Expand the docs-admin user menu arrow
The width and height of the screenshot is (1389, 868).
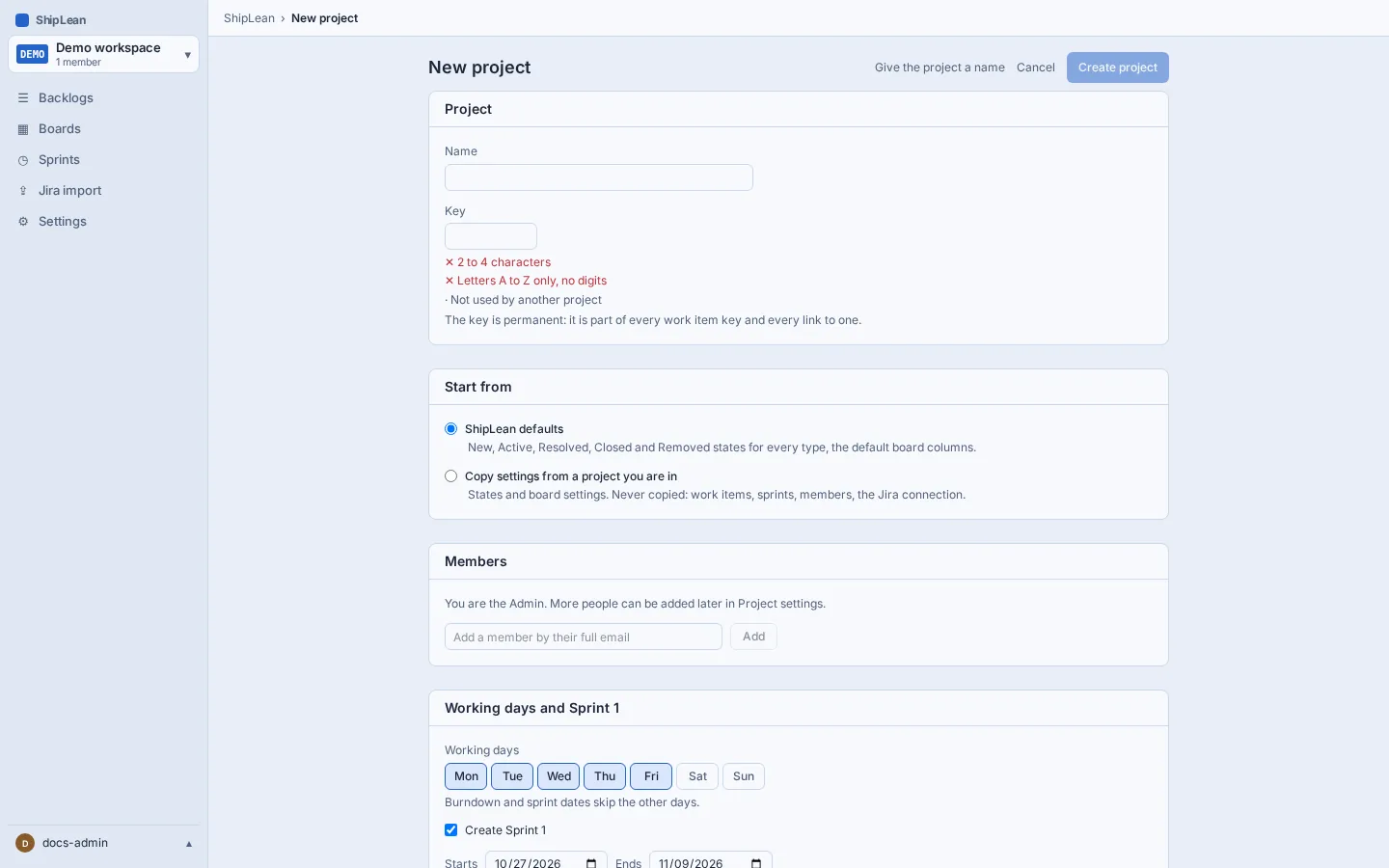pos(189,844)
